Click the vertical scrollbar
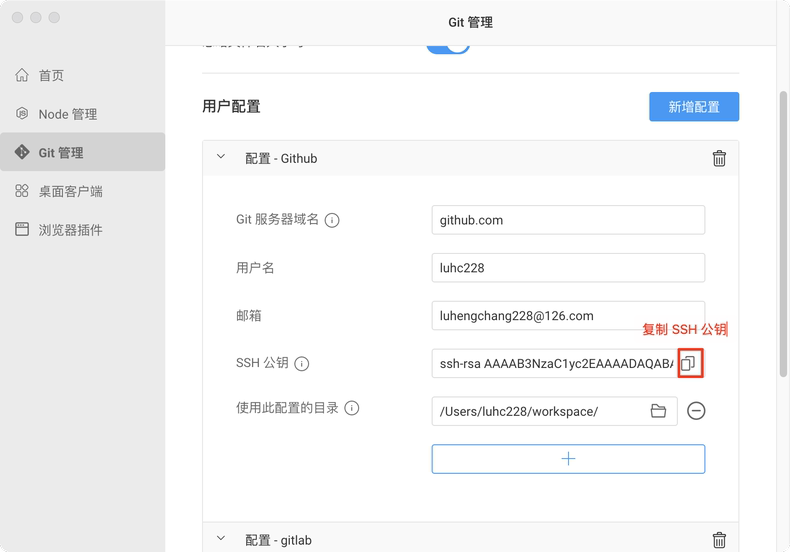 (783, 234)
